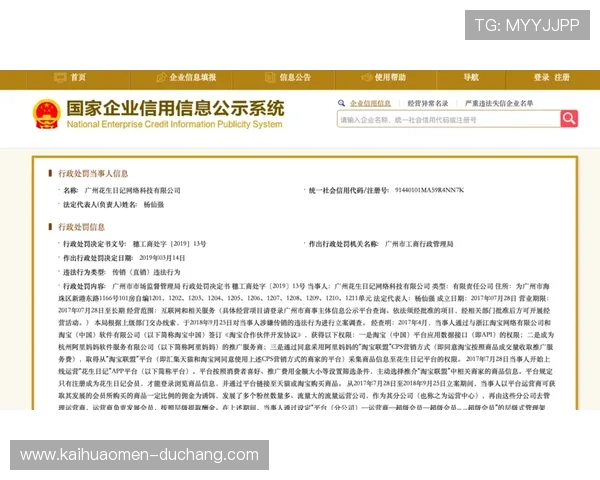
Task: Go to 信息公告 in the navigation bar
Action: tap(288, 78)
